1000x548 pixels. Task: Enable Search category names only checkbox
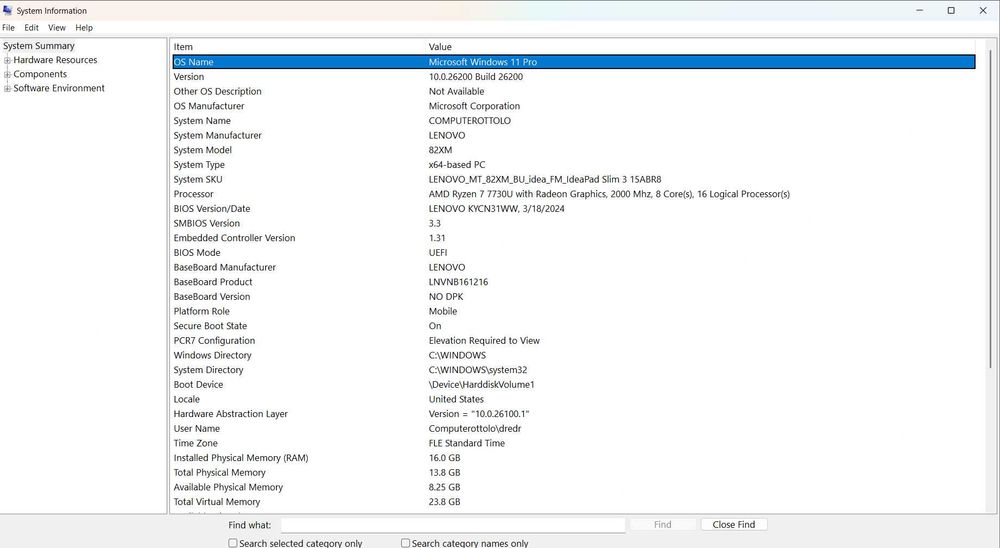[405, 543]
